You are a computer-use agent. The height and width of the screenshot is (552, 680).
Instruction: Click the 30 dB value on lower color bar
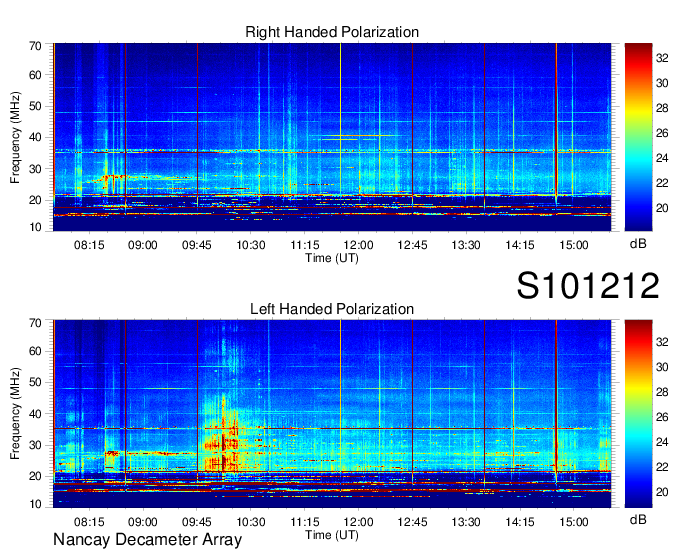point(662,367)
